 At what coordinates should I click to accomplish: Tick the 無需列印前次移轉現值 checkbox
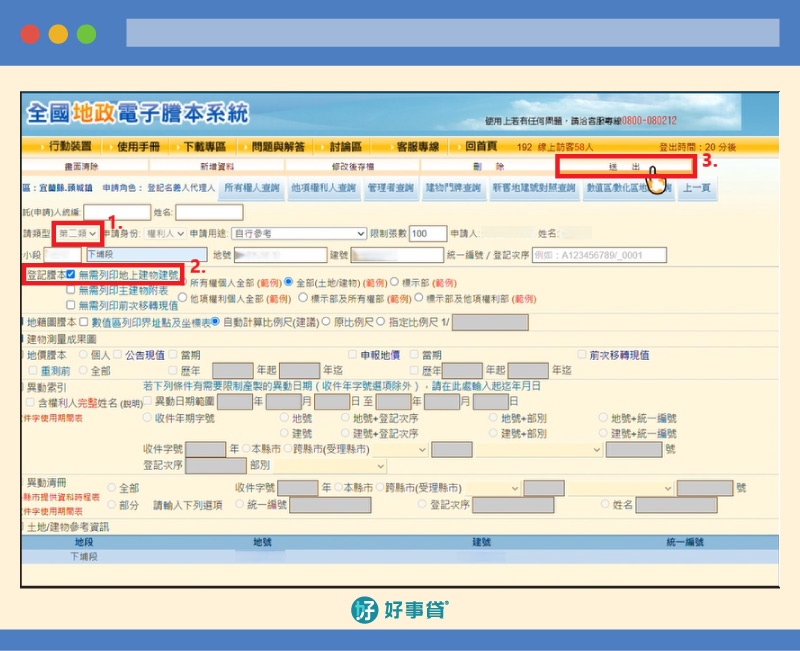click(x=71, y=303)
